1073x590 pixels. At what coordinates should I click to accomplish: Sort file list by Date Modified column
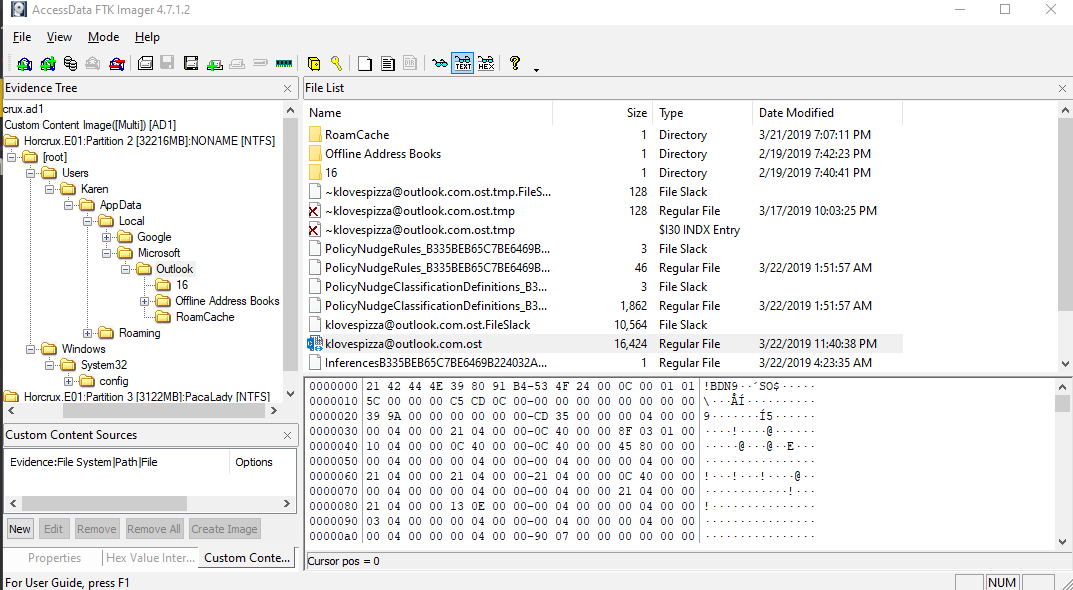pos(796,113)
